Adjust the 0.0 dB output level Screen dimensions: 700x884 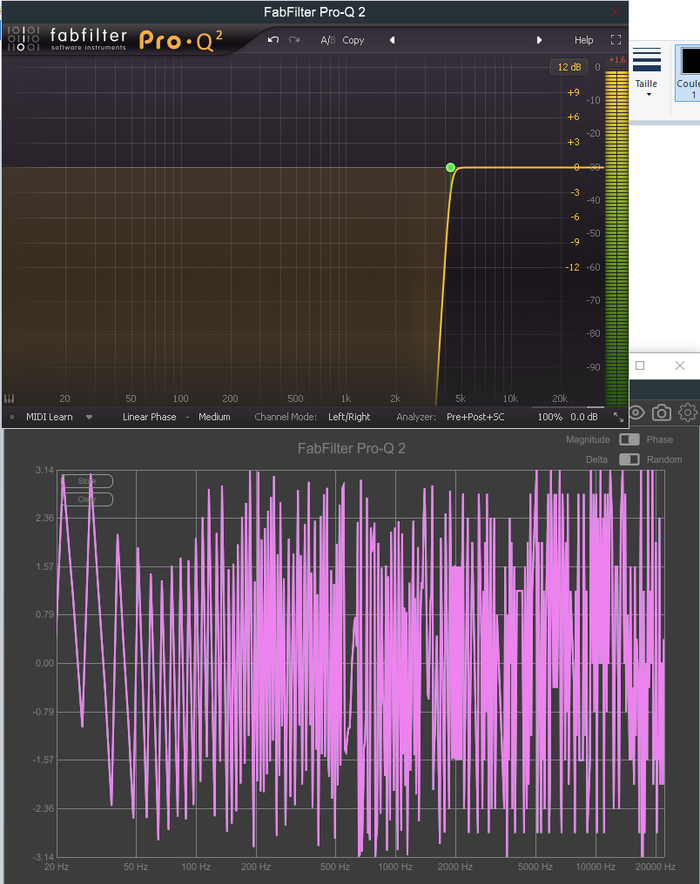(584, 417)
